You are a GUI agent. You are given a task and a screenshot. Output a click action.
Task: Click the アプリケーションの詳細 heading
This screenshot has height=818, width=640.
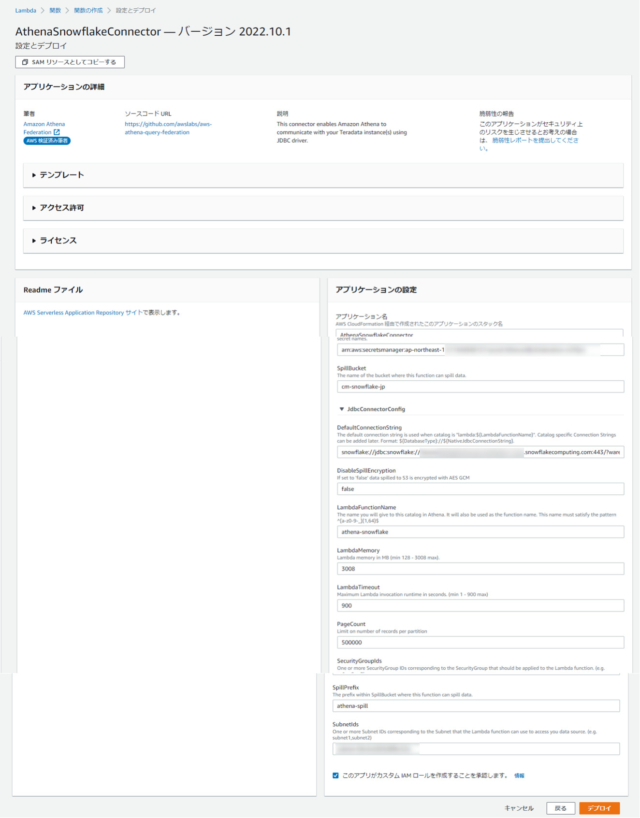(x=64, y=87)
